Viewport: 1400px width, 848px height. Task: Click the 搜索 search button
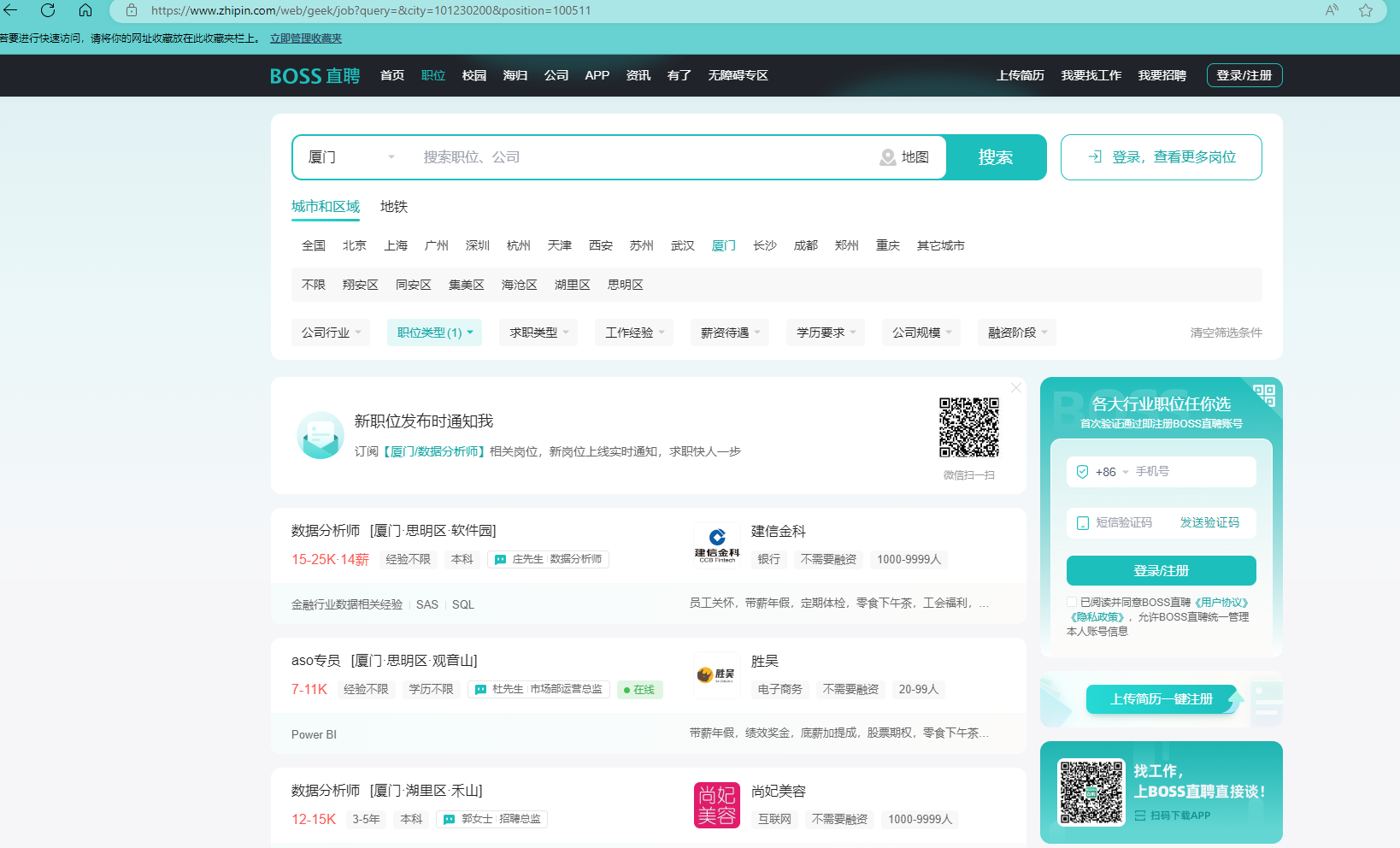(996, 157)
